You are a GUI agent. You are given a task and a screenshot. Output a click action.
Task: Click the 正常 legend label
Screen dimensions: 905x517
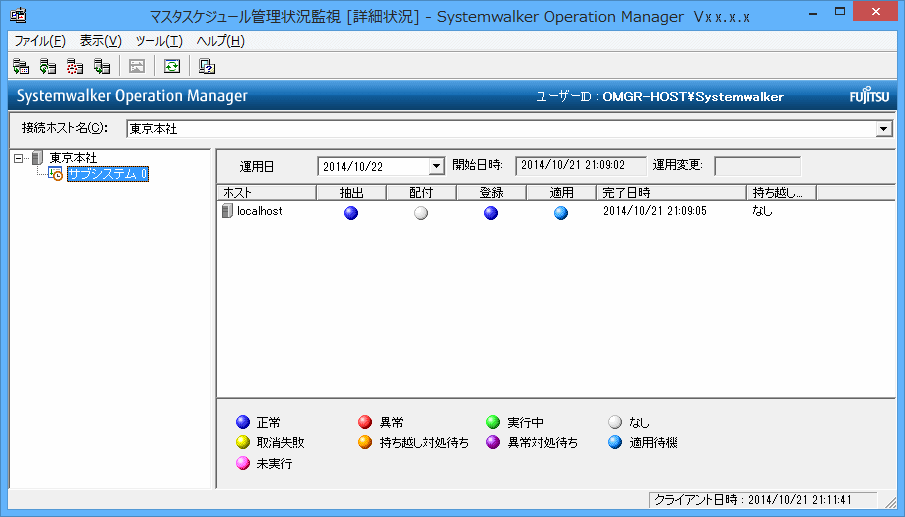[x=268, y=423]
